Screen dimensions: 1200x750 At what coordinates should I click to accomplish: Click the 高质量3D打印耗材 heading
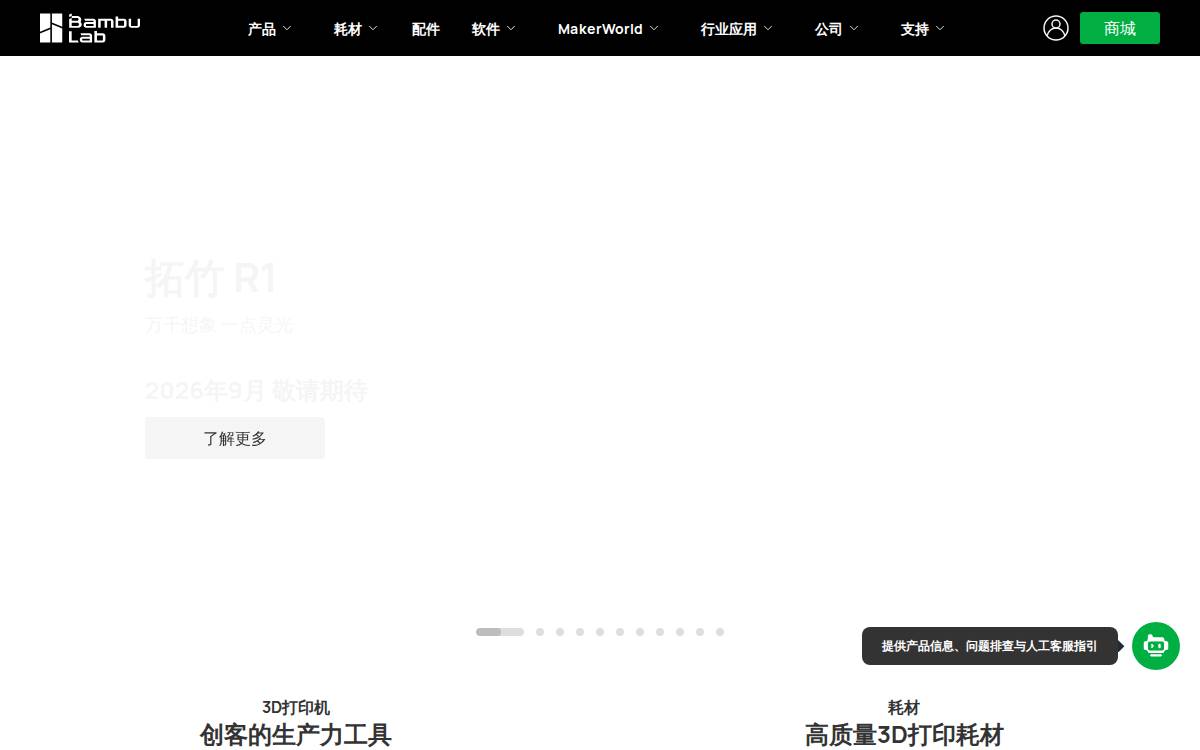(x=904, y=735)
